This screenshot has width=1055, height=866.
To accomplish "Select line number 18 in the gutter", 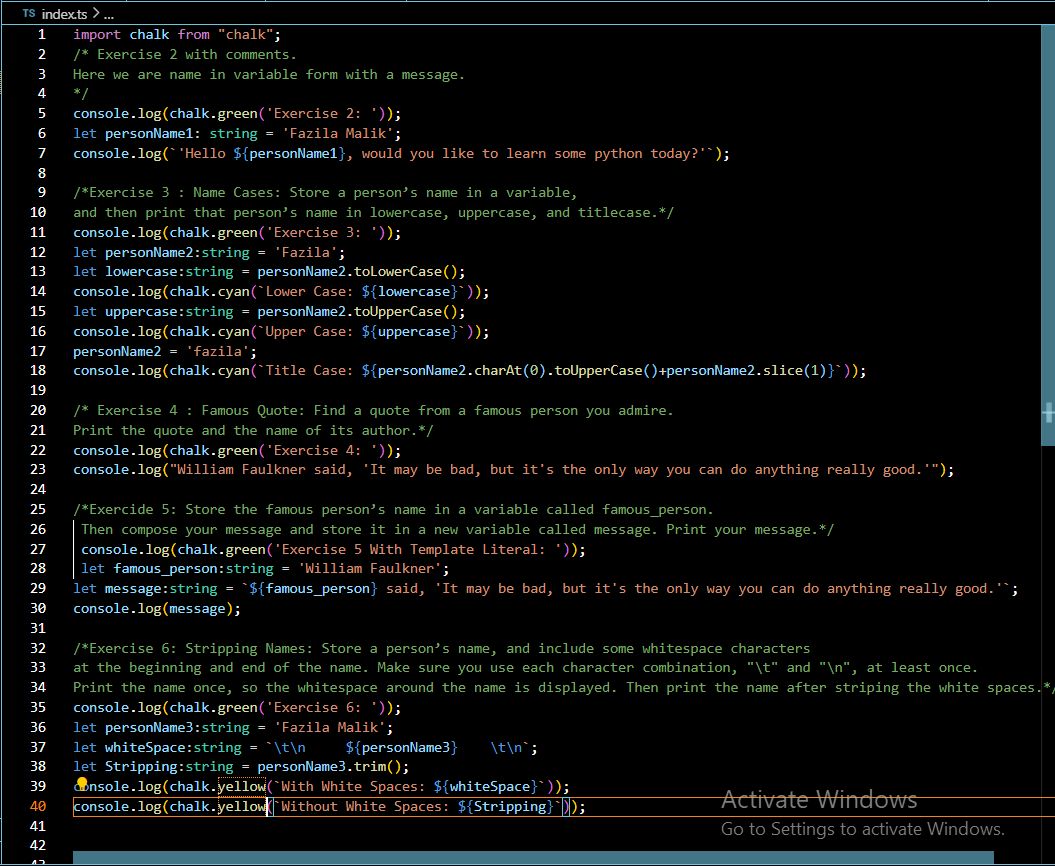I will pyautogui.click(x=38, y=370).
